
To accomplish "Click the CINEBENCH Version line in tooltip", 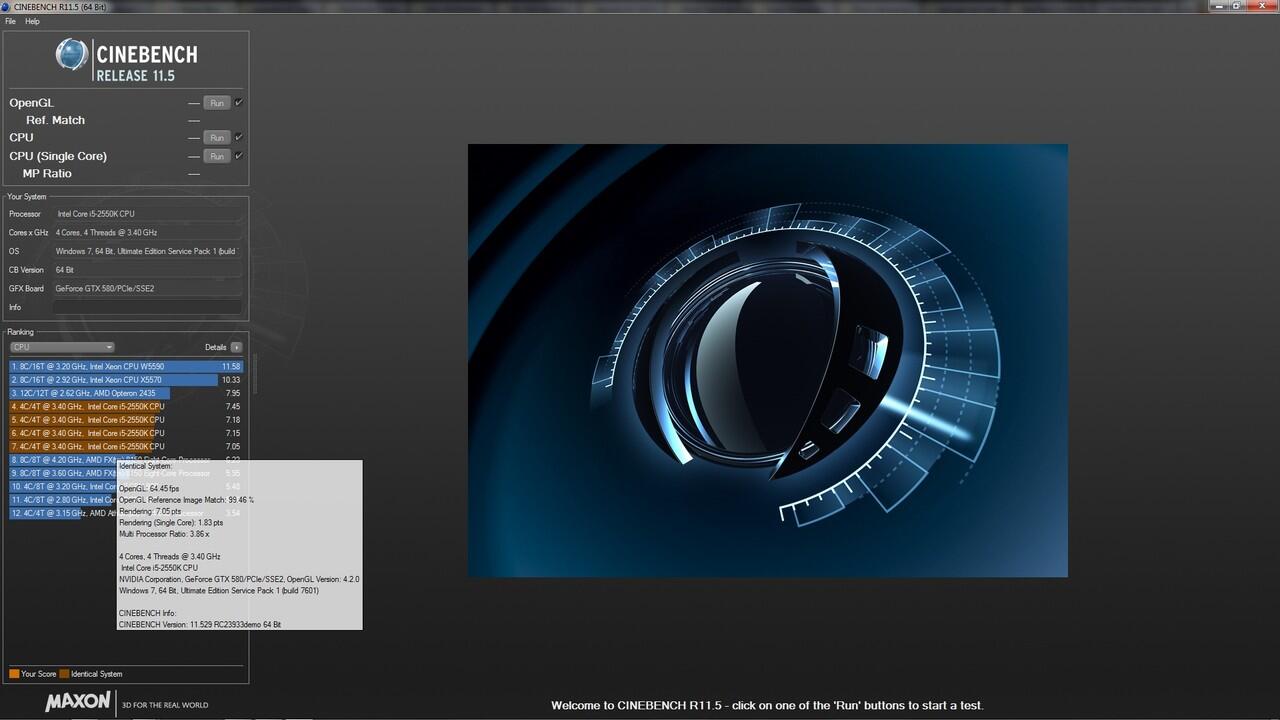I will click(200, 624).
